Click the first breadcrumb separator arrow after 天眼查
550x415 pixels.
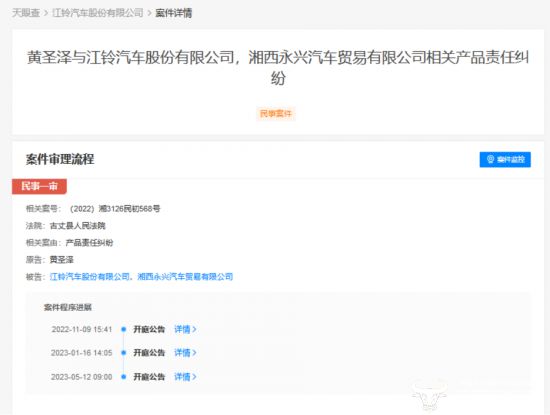tap(46, 13)
